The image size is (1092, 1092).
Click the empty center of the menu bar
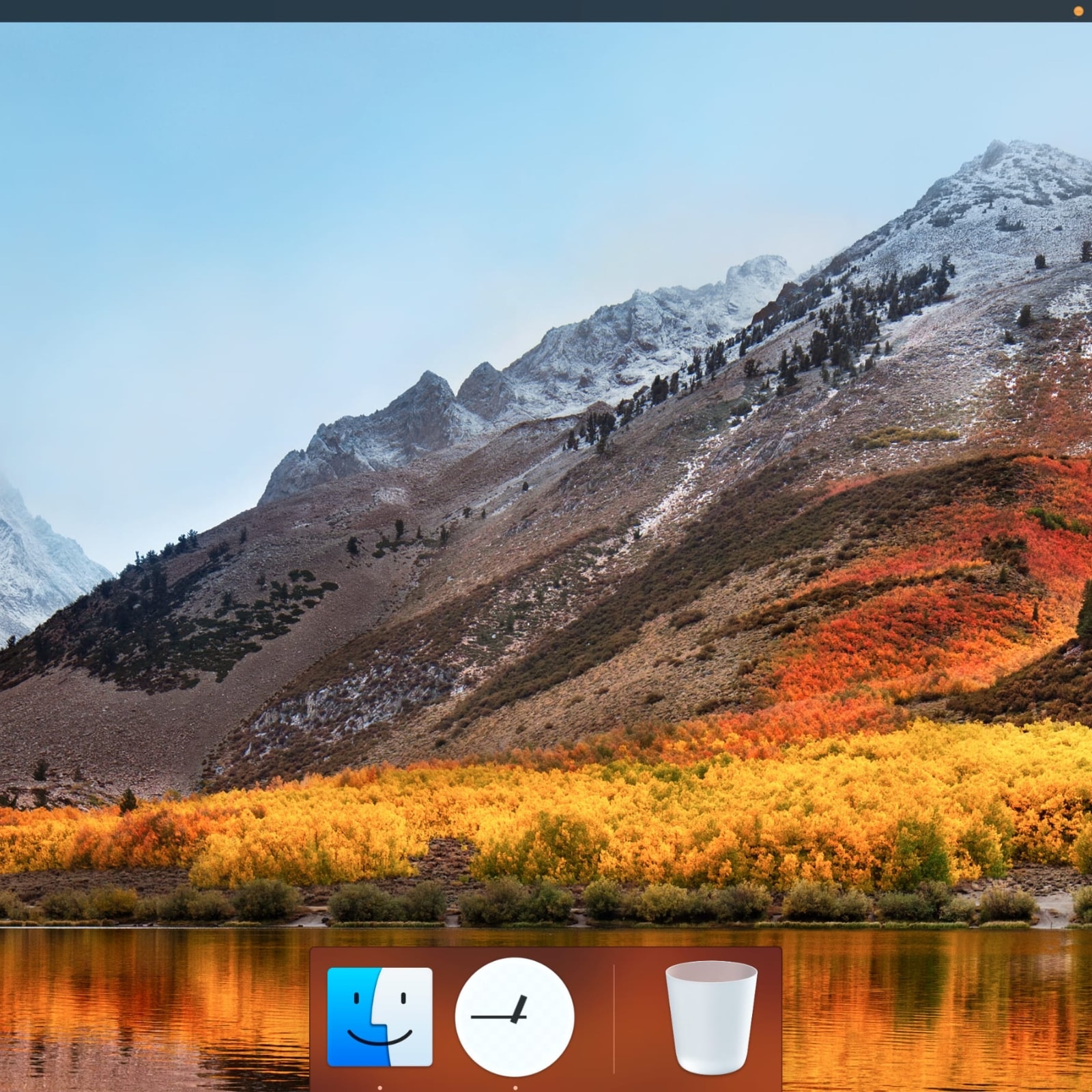[546, 11]
